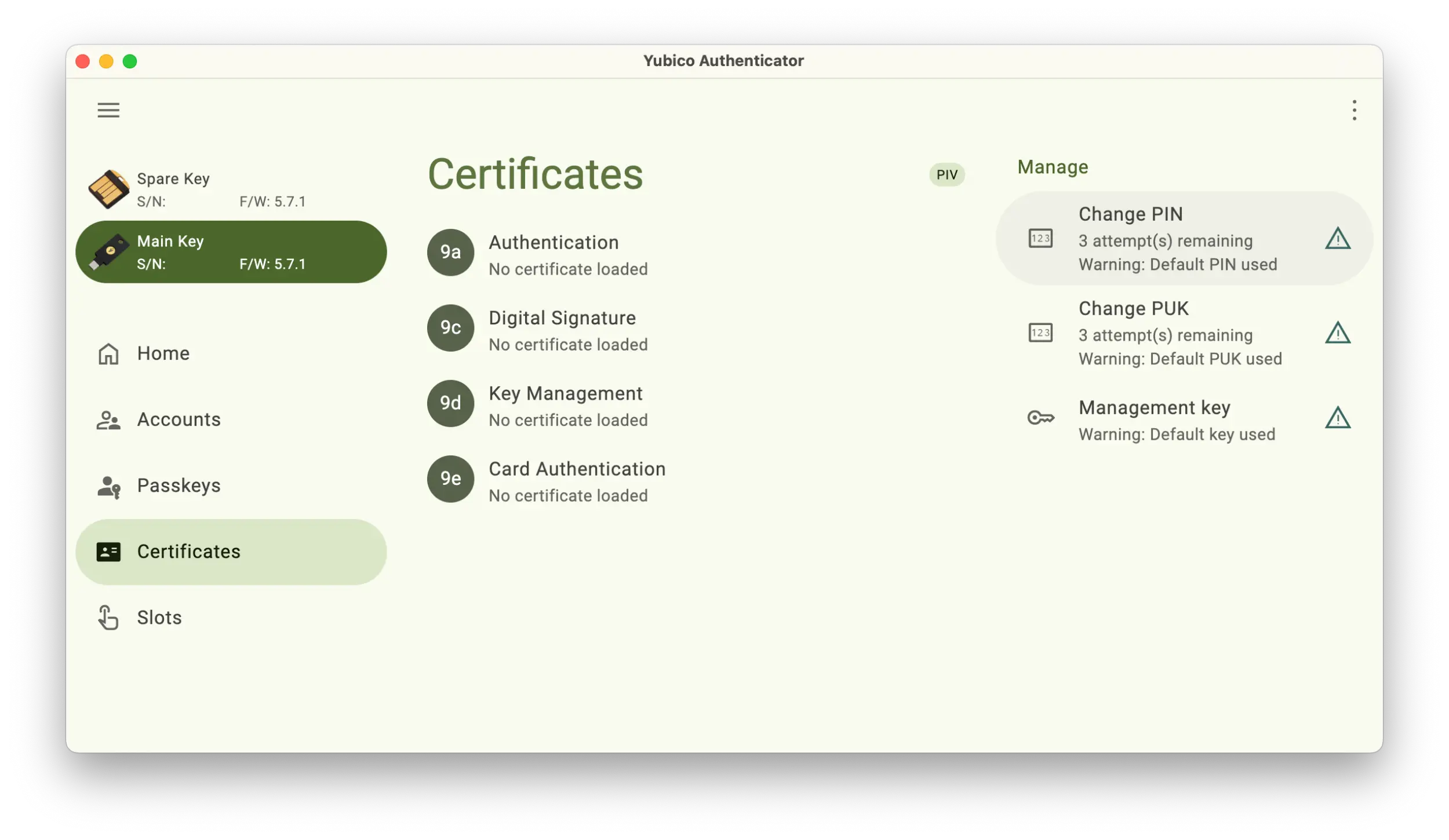Image resolution: width=1449 pixels, height=840 pixels.
Task: Click the PIV capability badge
Action: pyautogui.click(x=946, y=174)
